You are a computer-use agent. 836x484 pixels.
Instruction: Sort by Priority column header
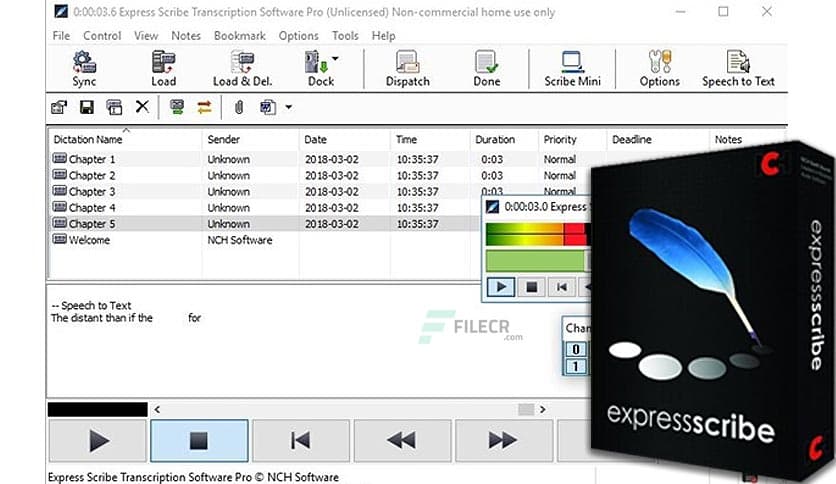(x=572, y=140)
